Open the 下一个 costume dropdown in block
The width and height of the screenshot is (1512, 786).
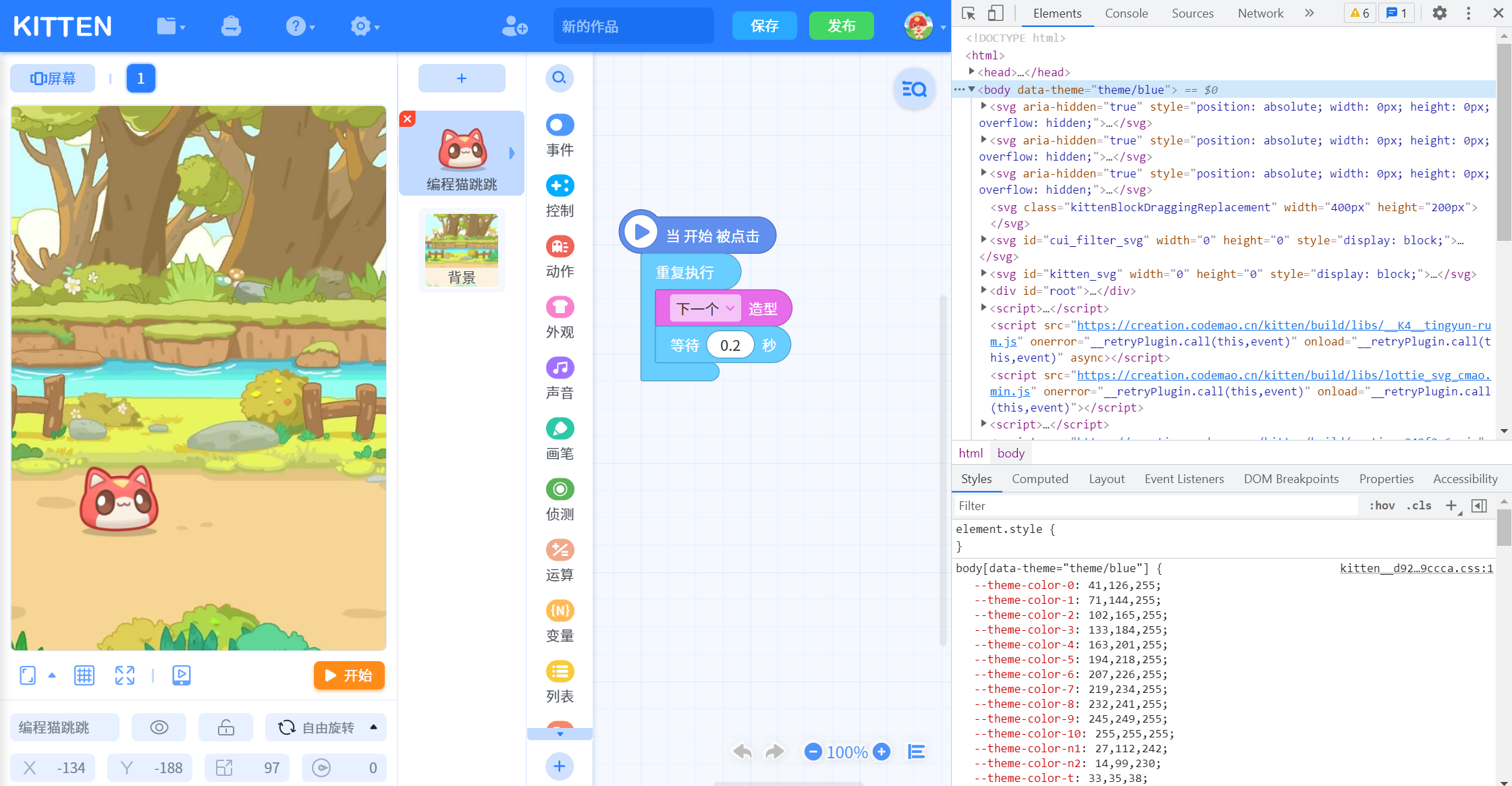705,309
